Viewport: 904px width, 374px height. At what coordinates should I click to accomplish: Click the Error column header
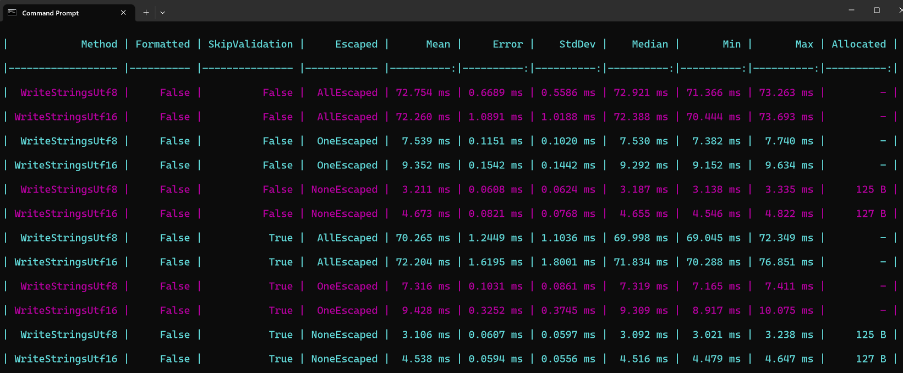click(507, 44)
